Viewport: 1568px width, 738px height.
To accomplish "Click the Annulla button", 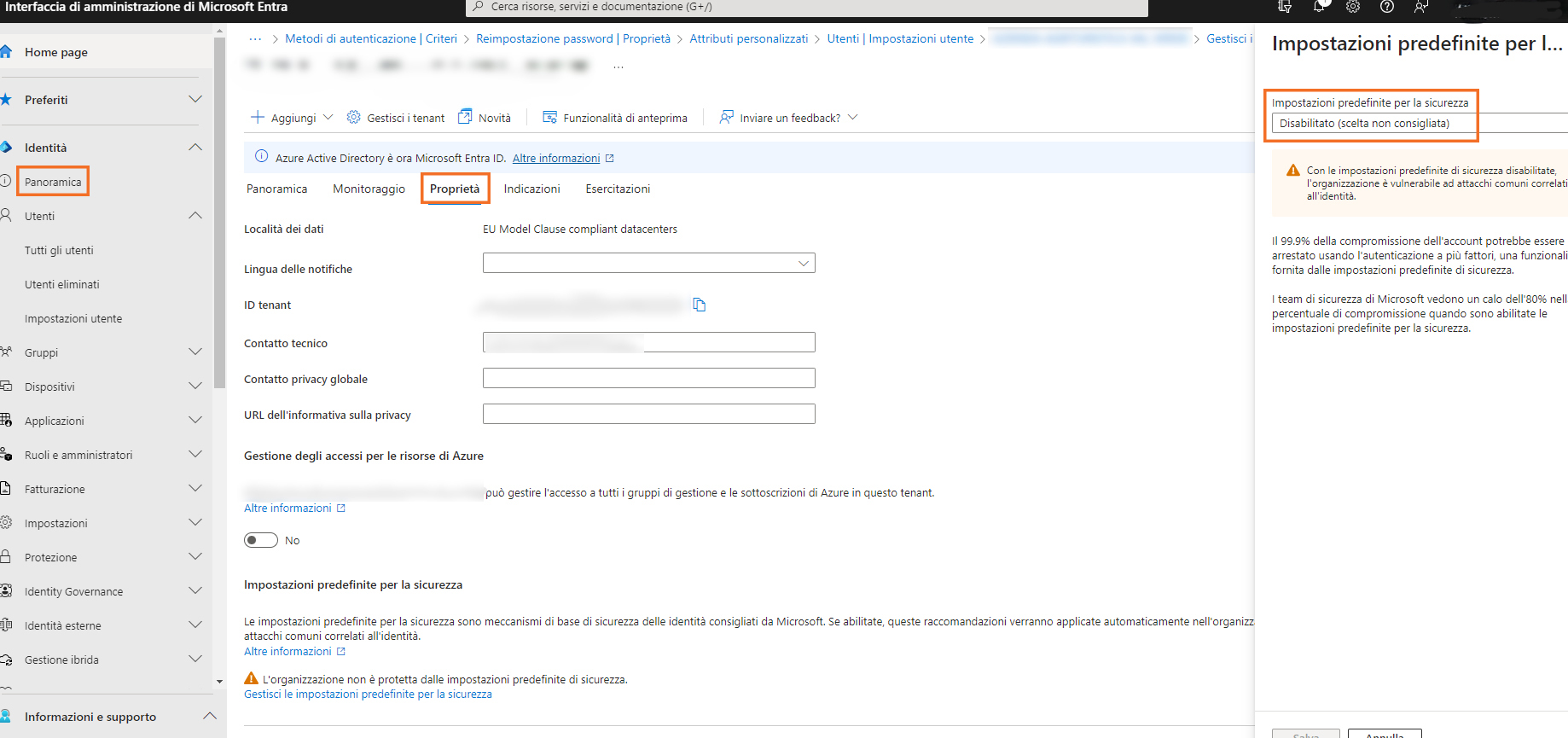I will tap(1385, 734).
